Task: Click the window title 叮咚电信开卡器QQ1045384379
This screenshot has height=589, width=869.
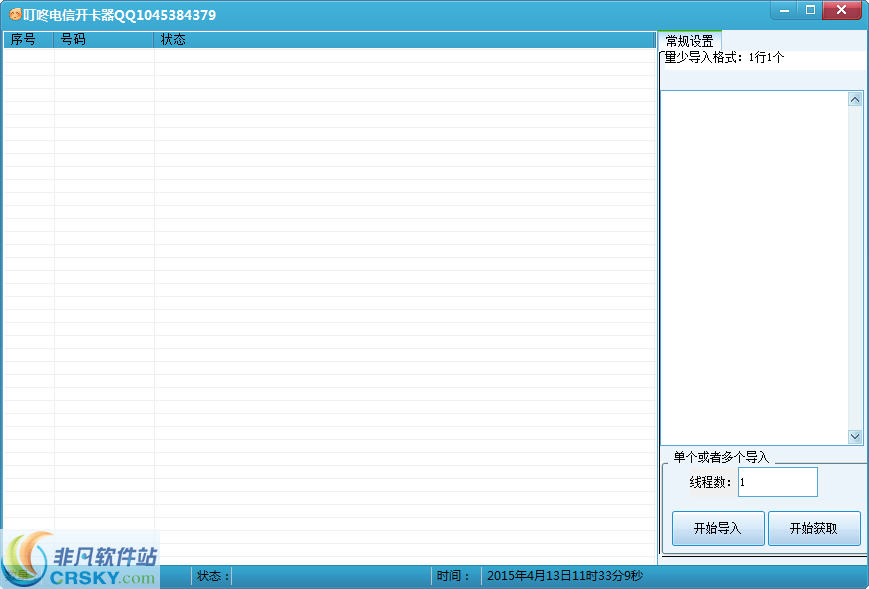Action: pos(120,15)
